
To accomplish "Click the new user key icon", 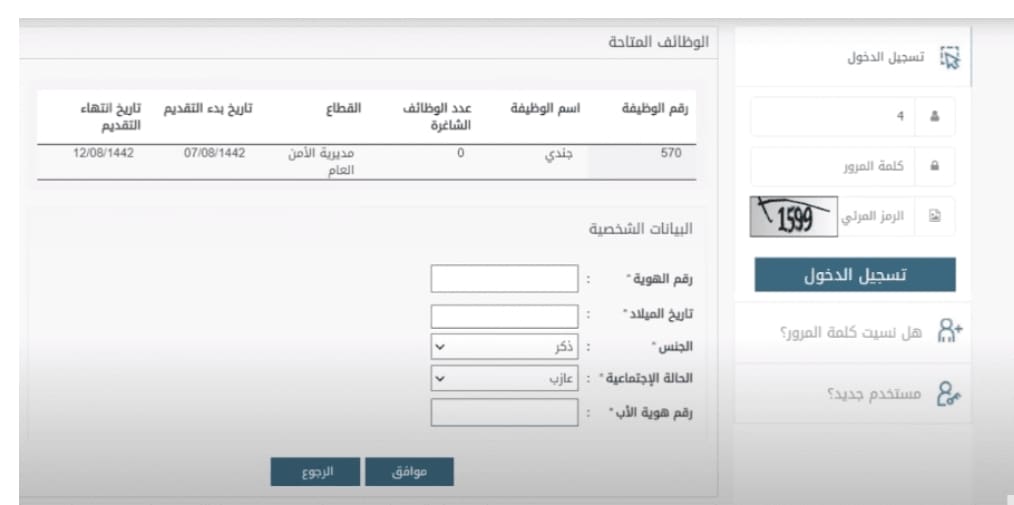I will click(x=949, y=393).
